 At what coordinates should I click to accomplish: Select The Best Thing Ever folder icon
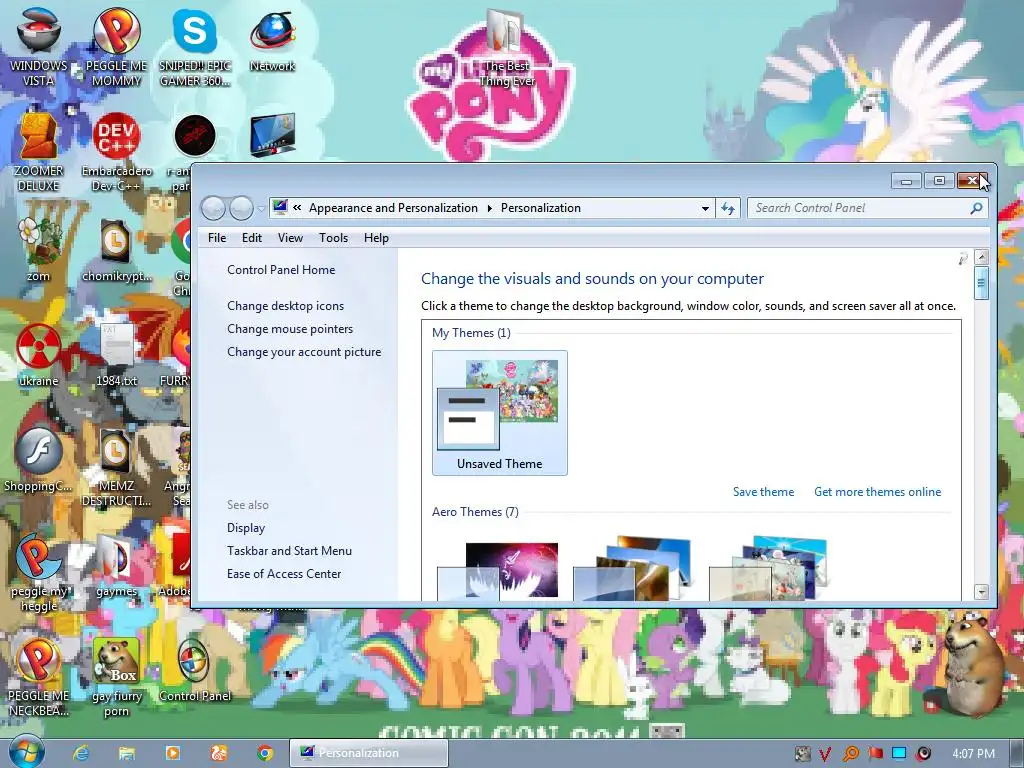pyautogui.click(x=507, y=48)
